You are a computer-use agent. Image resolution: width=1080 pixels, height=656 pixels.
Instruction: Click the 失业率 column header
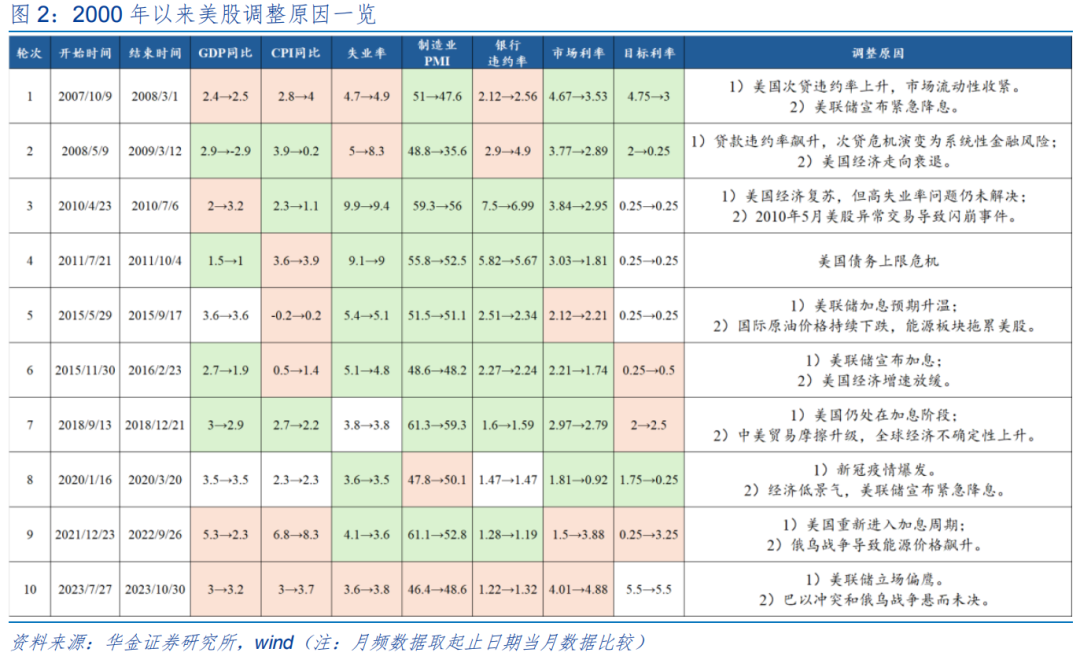pyautogui.click(x=366, y=53)
